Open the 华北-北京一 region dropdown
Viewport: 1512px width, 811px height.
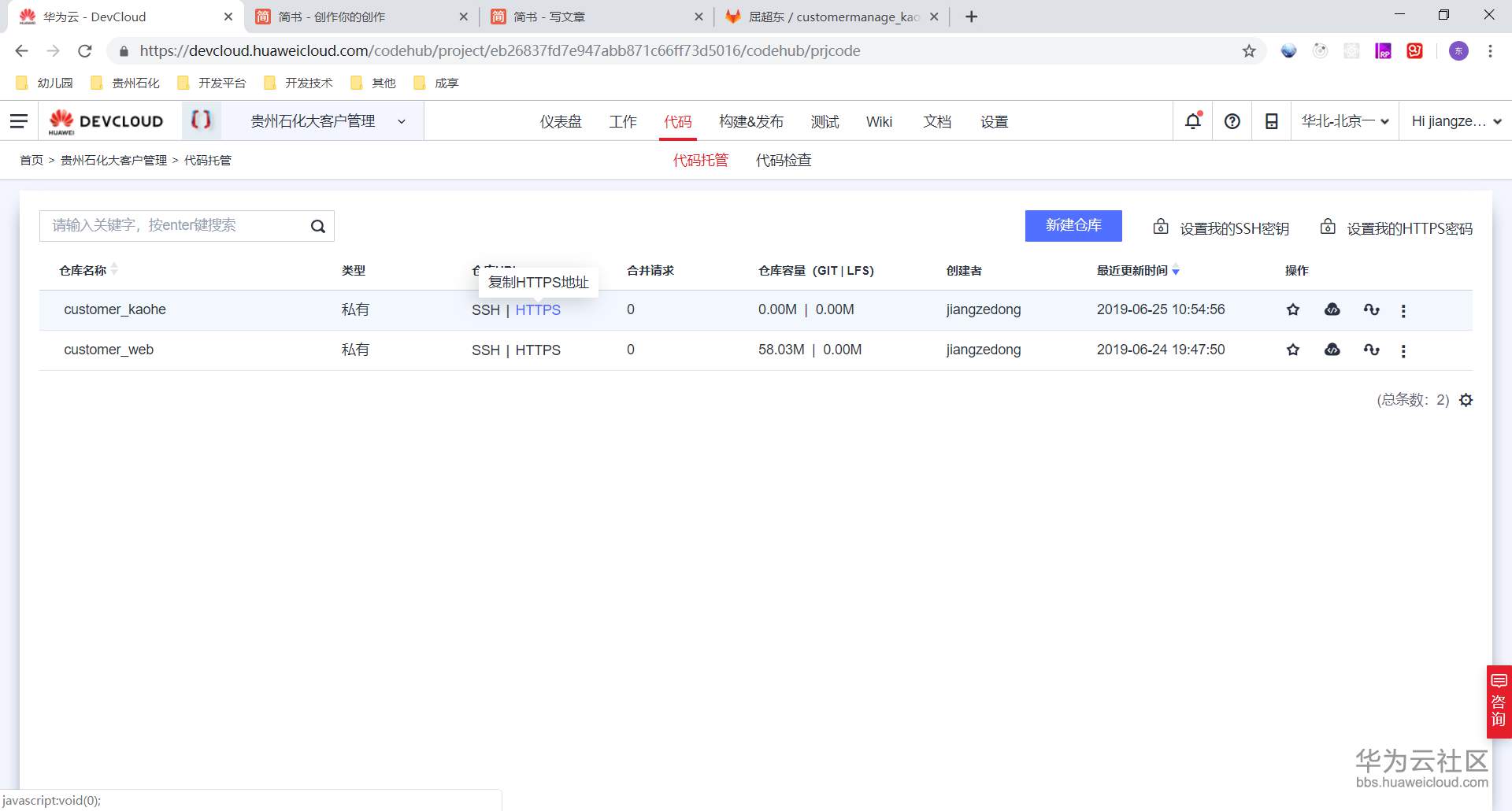[x=1345, y=121]
